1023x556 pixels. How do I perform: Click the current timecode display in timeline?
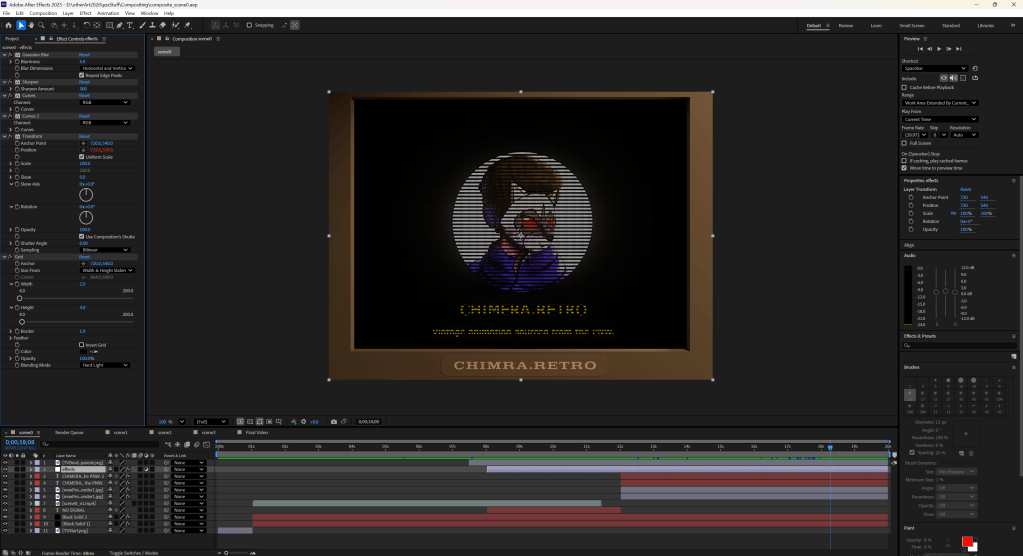[20, 442]
